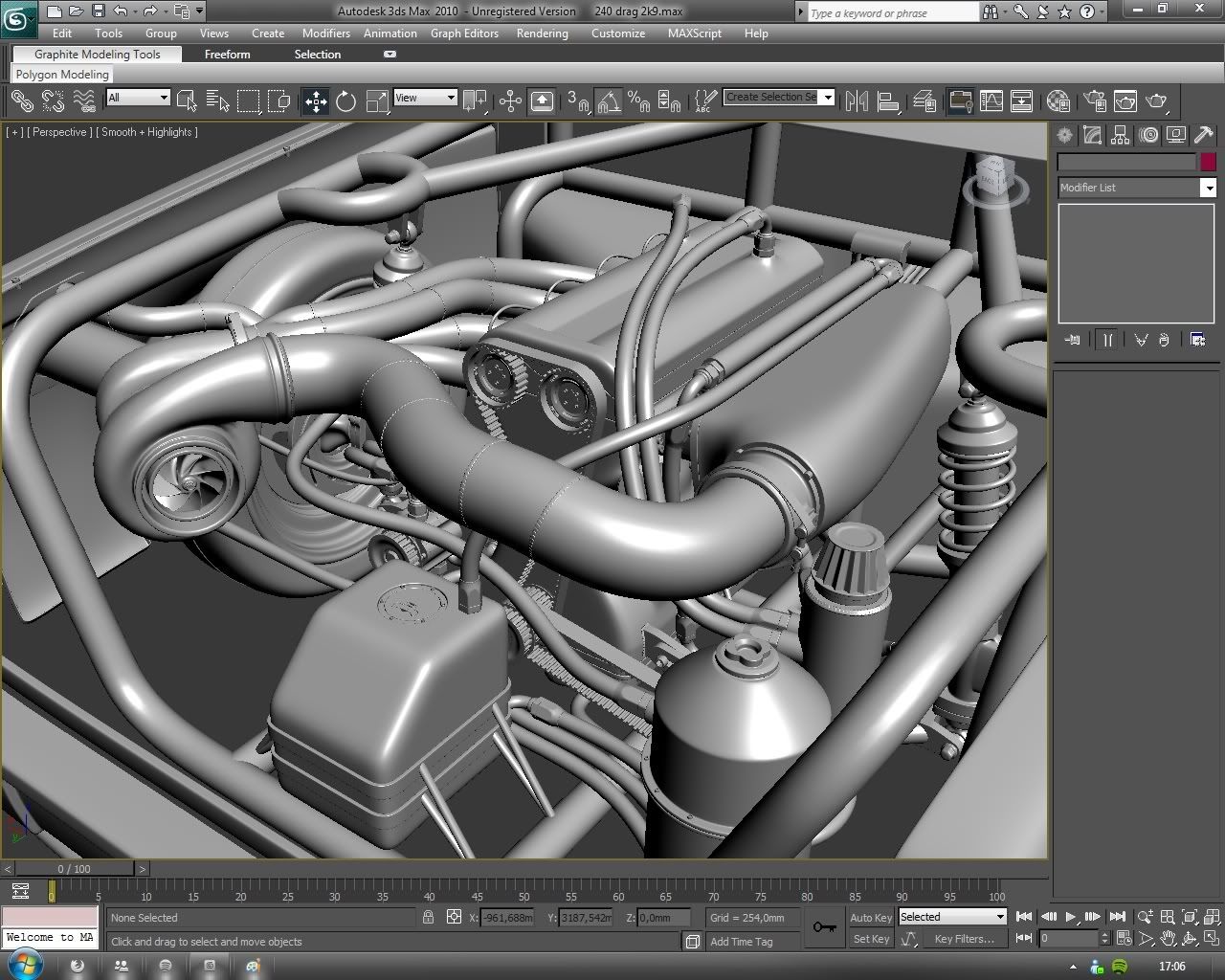This screenshot has width=1225, height=980.
Task: Open the Material Editor
Action: point(1058,100)
